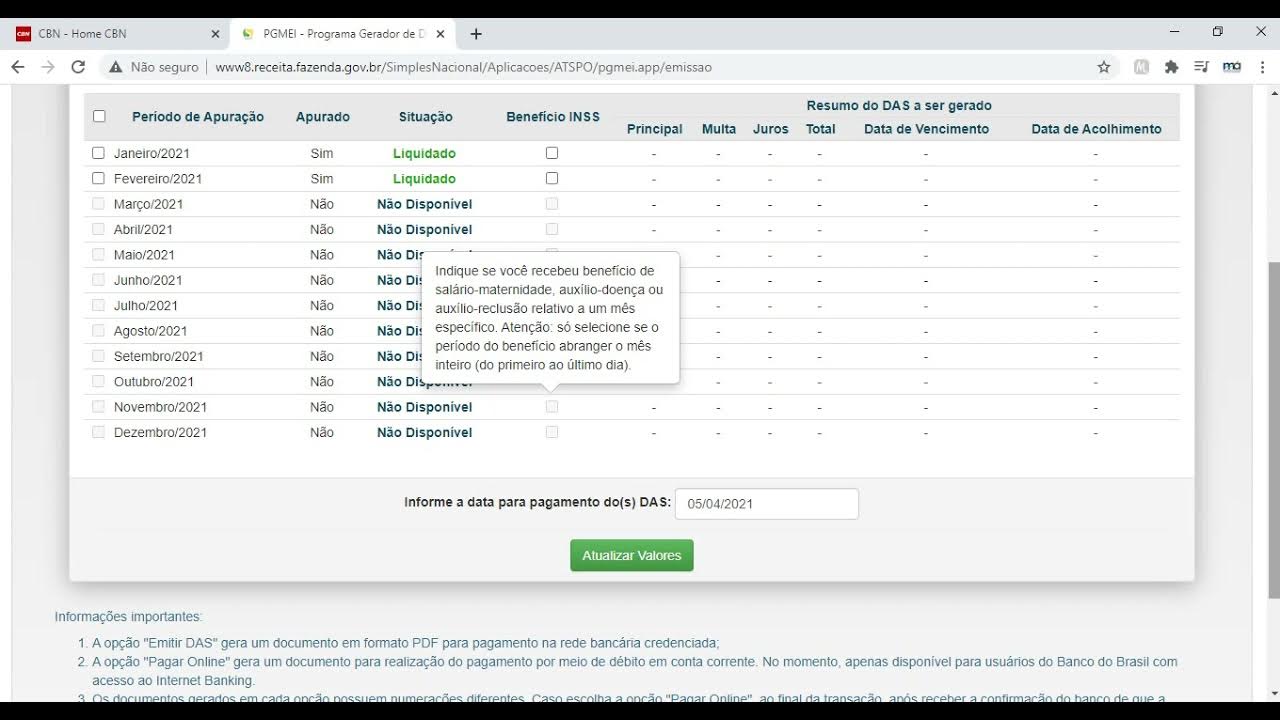Click the disabled Março/2021 period checkbox
The width and height of the screenshot is (1280, 720).
point(98,204)
